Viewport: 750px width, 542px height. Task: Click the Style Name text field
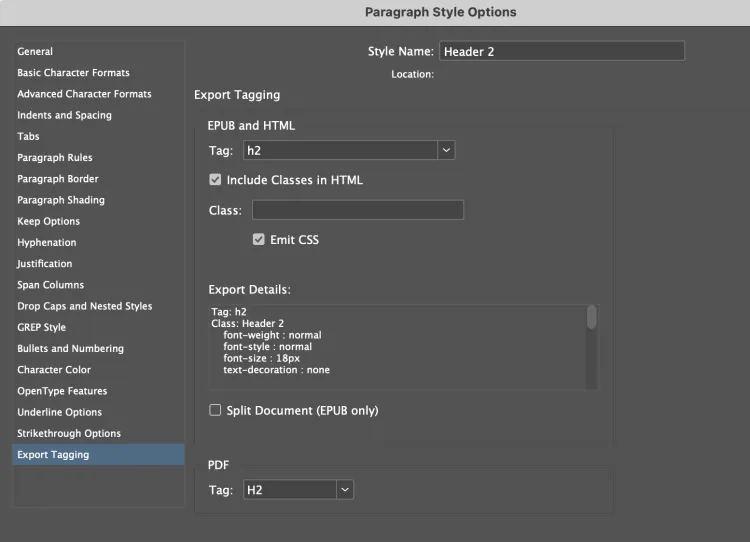(561, 51)
